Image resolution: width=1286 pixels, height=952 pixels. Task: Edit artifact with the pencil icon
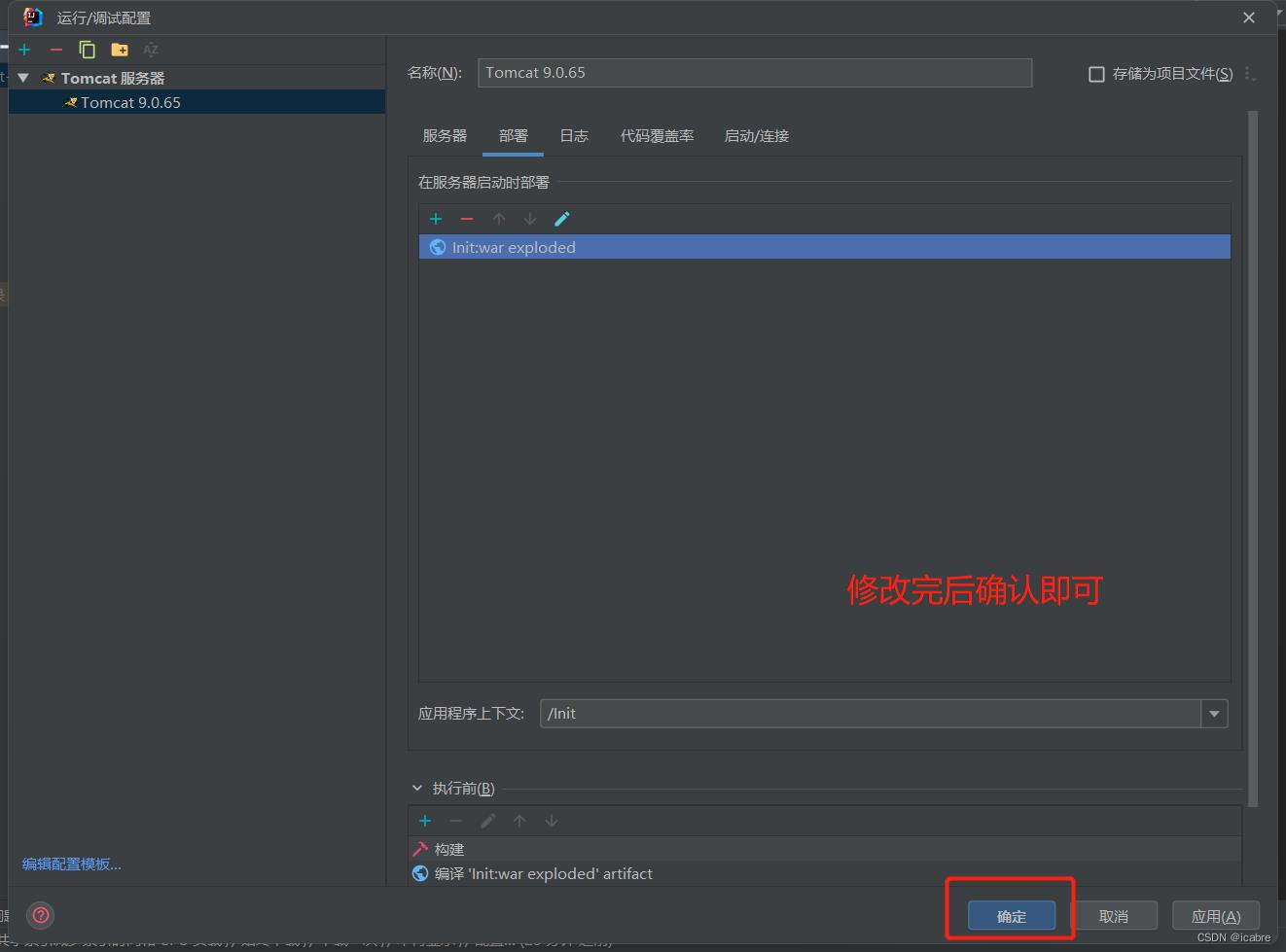pyautogui.click(x=561, y=219)
